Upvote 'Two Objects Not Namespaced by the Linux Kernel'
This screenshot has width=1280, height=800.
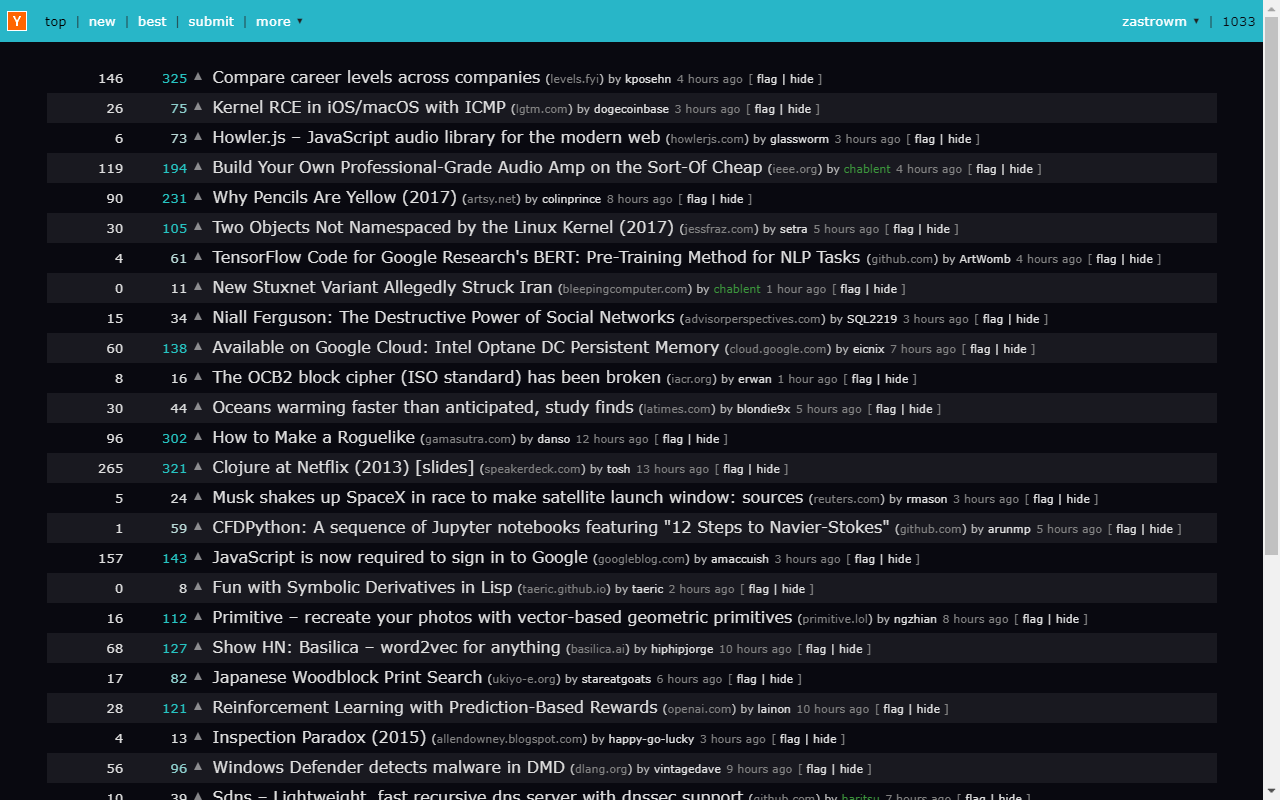[198, 228]
